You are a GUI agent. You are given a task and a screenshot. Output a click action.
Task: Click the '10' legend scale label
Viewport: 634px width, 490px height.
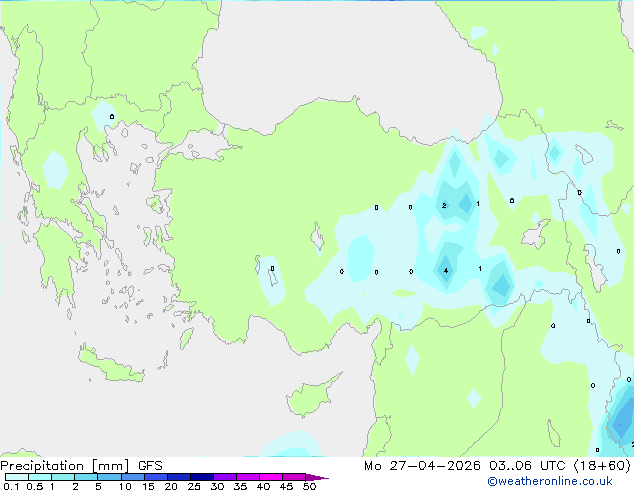[x=125, y=486]
